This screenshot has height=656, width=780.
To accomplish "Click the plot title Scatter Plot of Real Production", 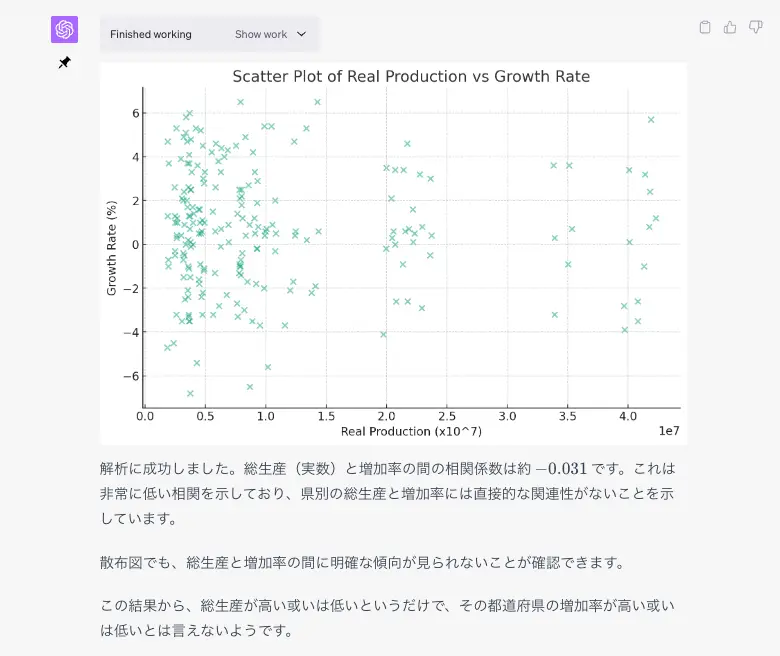I will tap(411, 77).
